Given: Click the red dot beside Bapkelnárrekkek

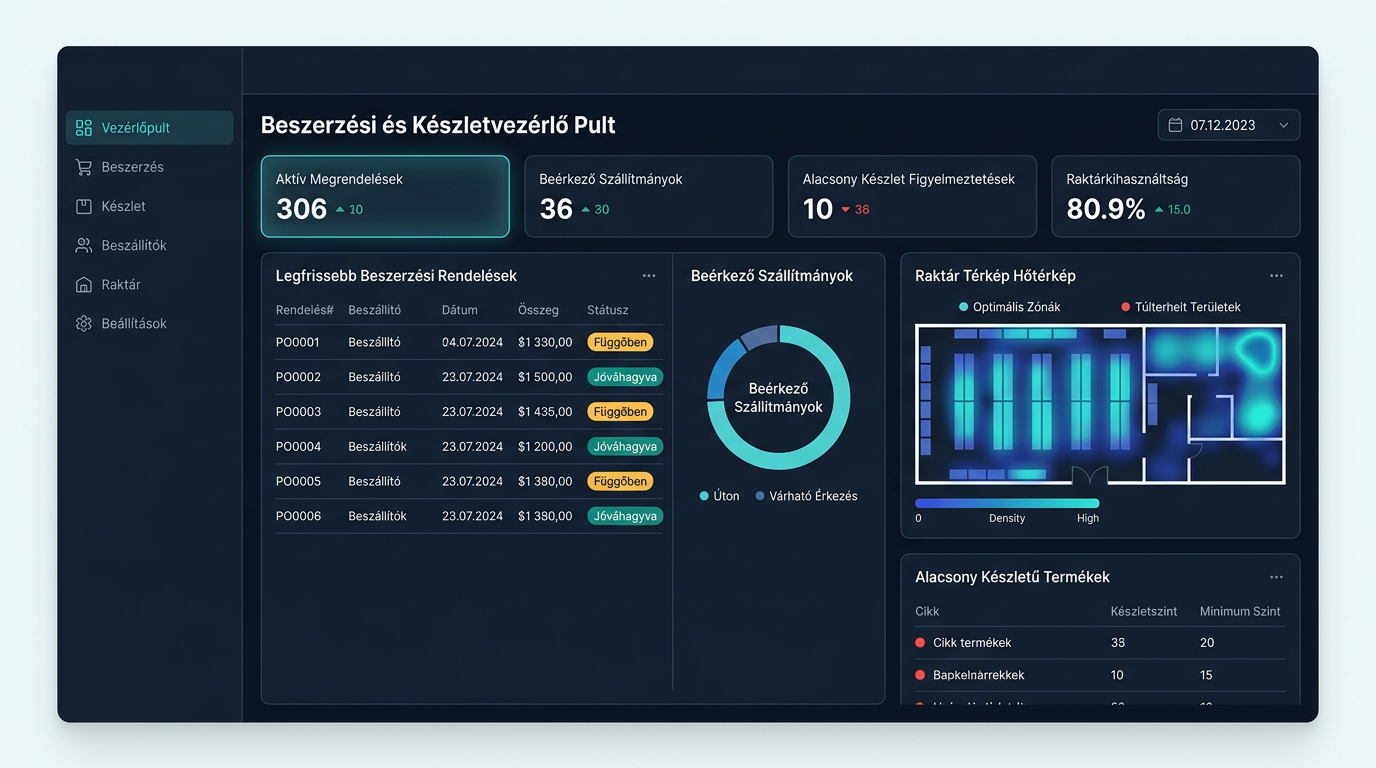Looking at the screenshot, I should 920,675.
